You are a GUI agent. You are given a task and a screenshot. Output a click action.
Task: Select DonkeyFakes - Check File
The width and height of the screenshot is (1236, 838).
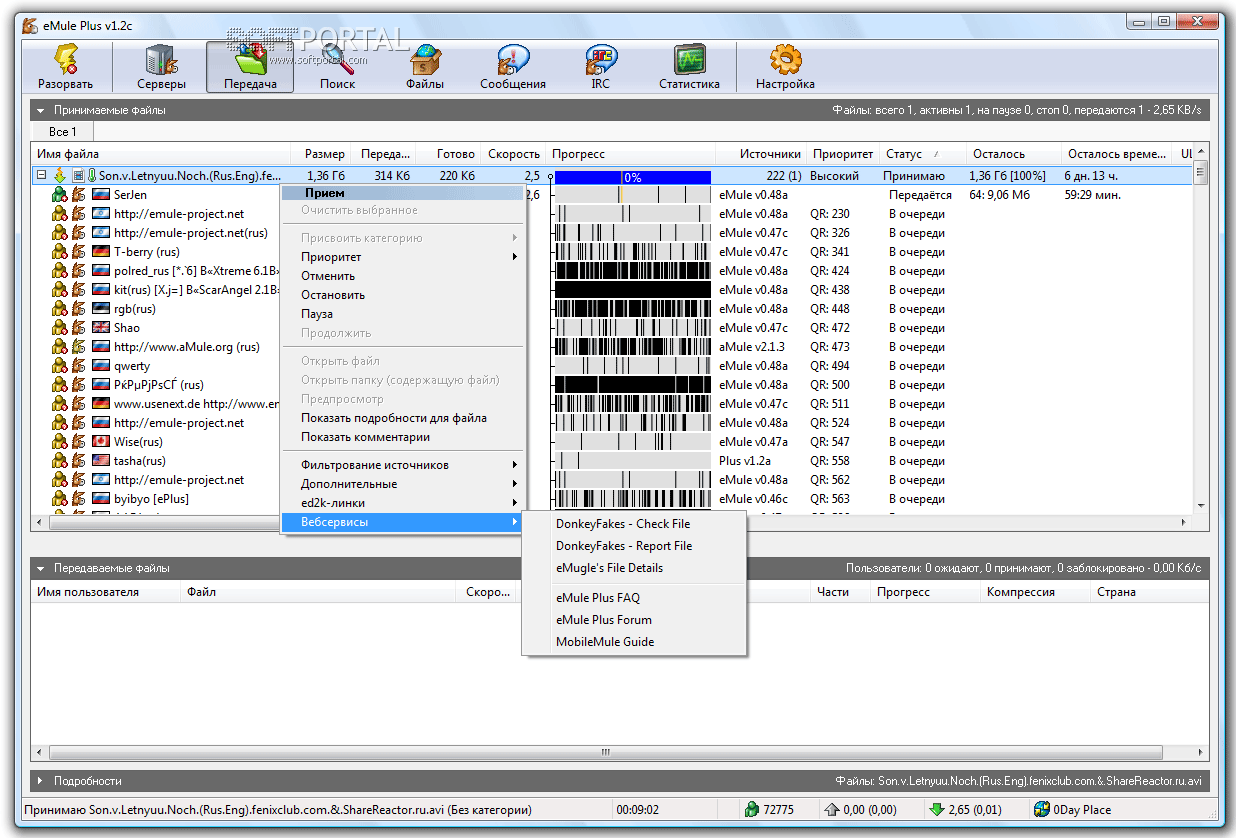(623, 524)
